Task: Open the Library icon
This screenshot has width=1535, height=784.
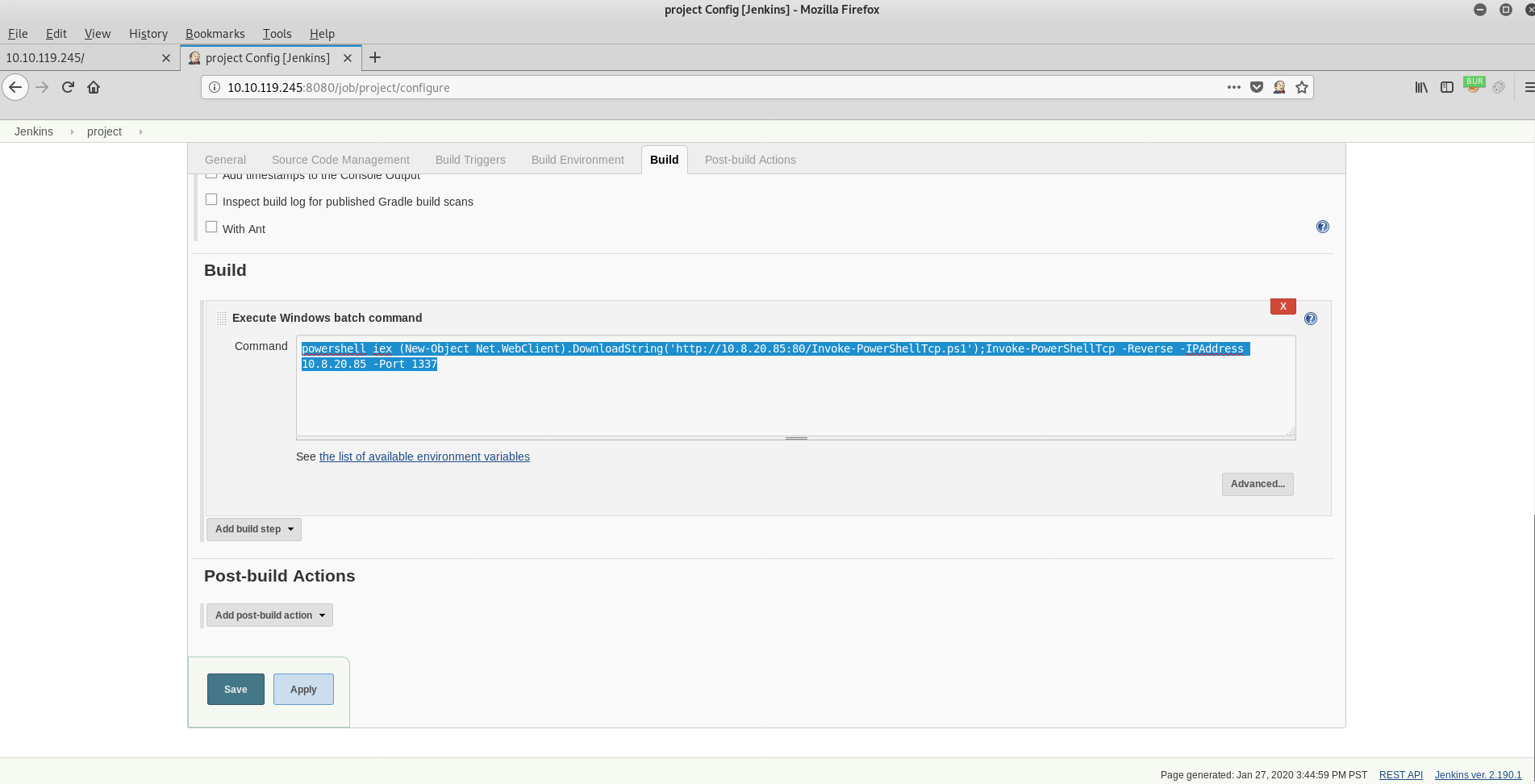Action: click(1421, 87)
